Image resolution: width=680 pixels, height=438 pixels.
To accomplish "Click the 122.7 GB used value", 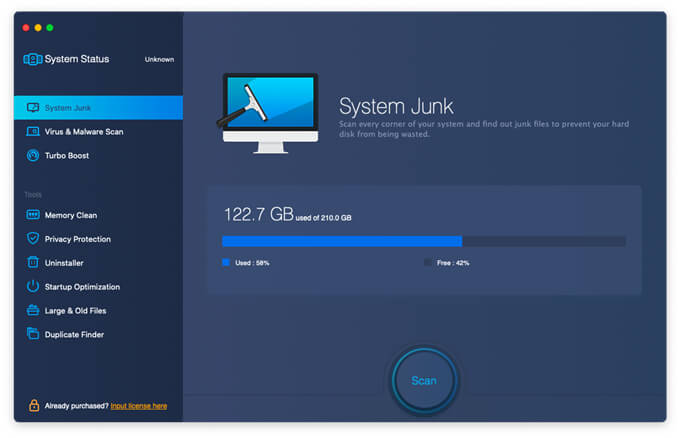I will tap(258, 214).
